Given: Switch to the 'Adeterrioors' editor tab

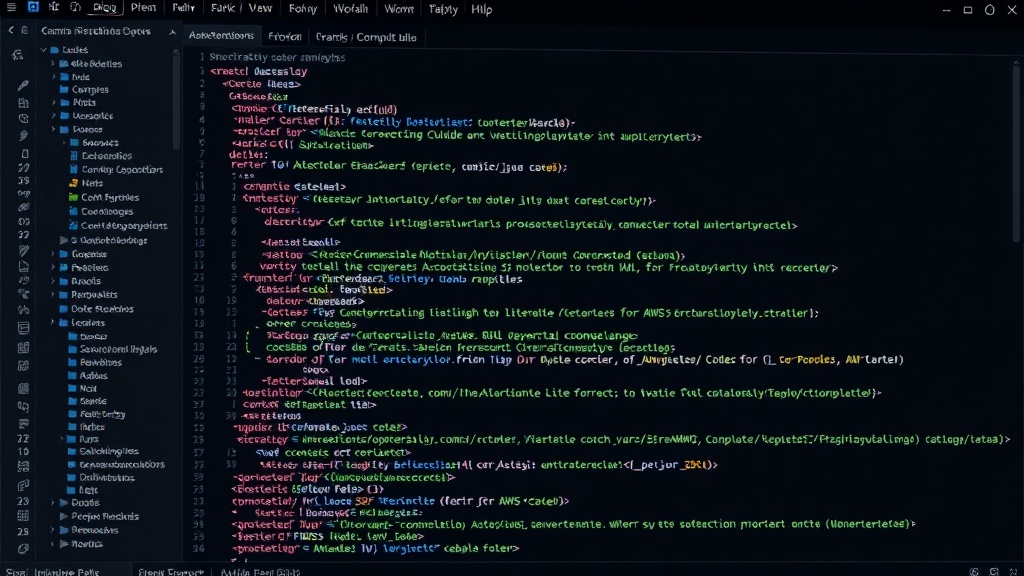Looking at the screenshot, I should point(221,35).
